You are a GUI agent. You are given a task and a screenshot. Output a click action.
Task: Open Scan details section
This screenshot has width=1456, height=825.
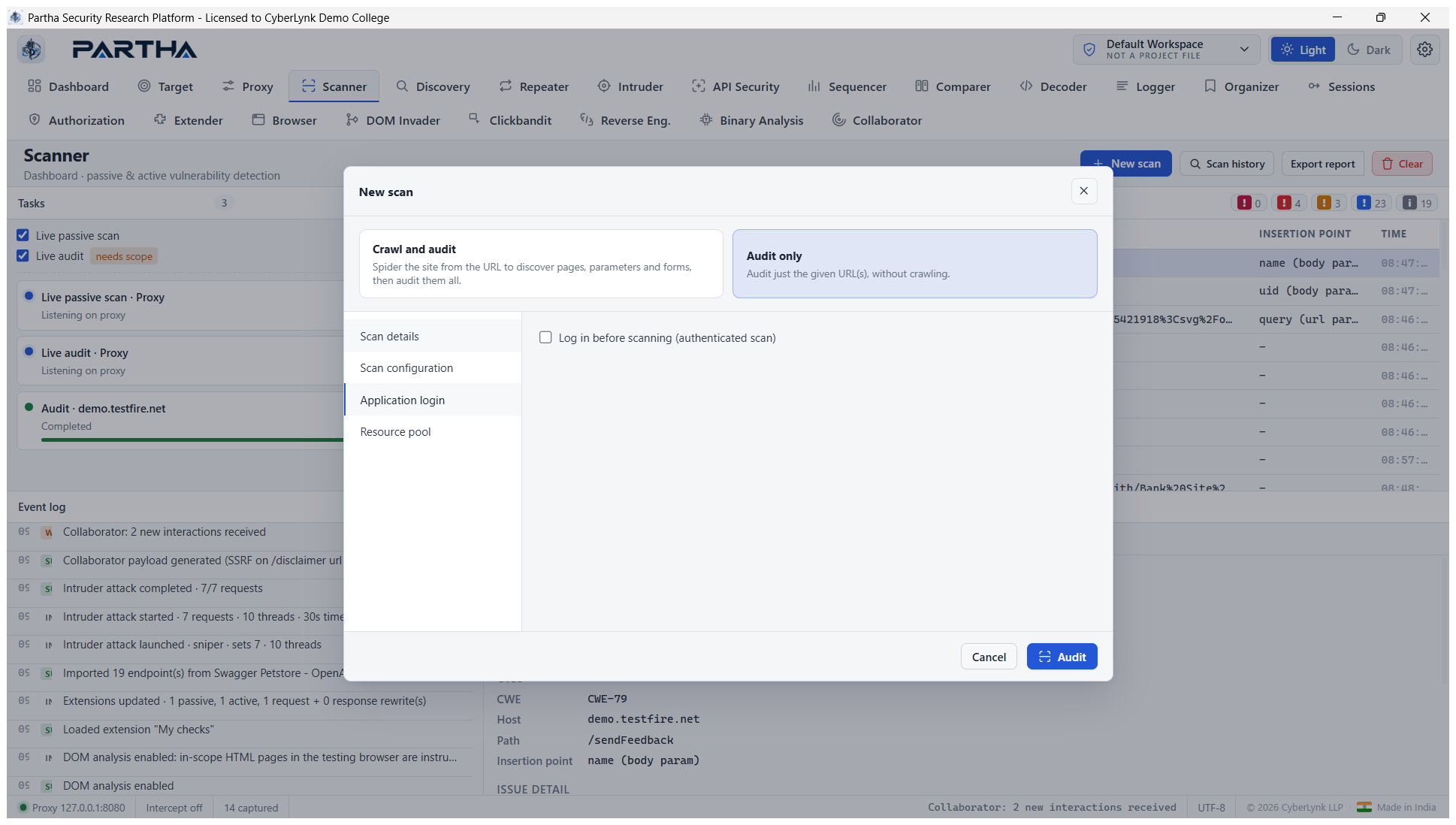pyautogui.click(x=433, y=336)
